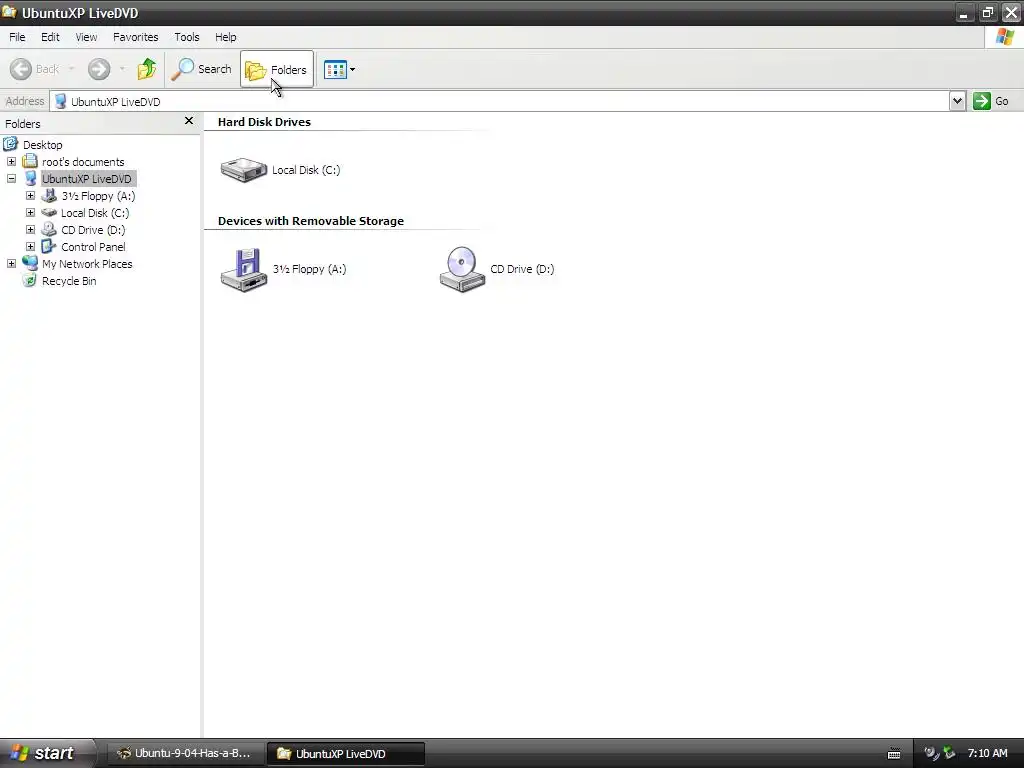Select 3½ Floppy (A:) in tree

pos(98,196)
